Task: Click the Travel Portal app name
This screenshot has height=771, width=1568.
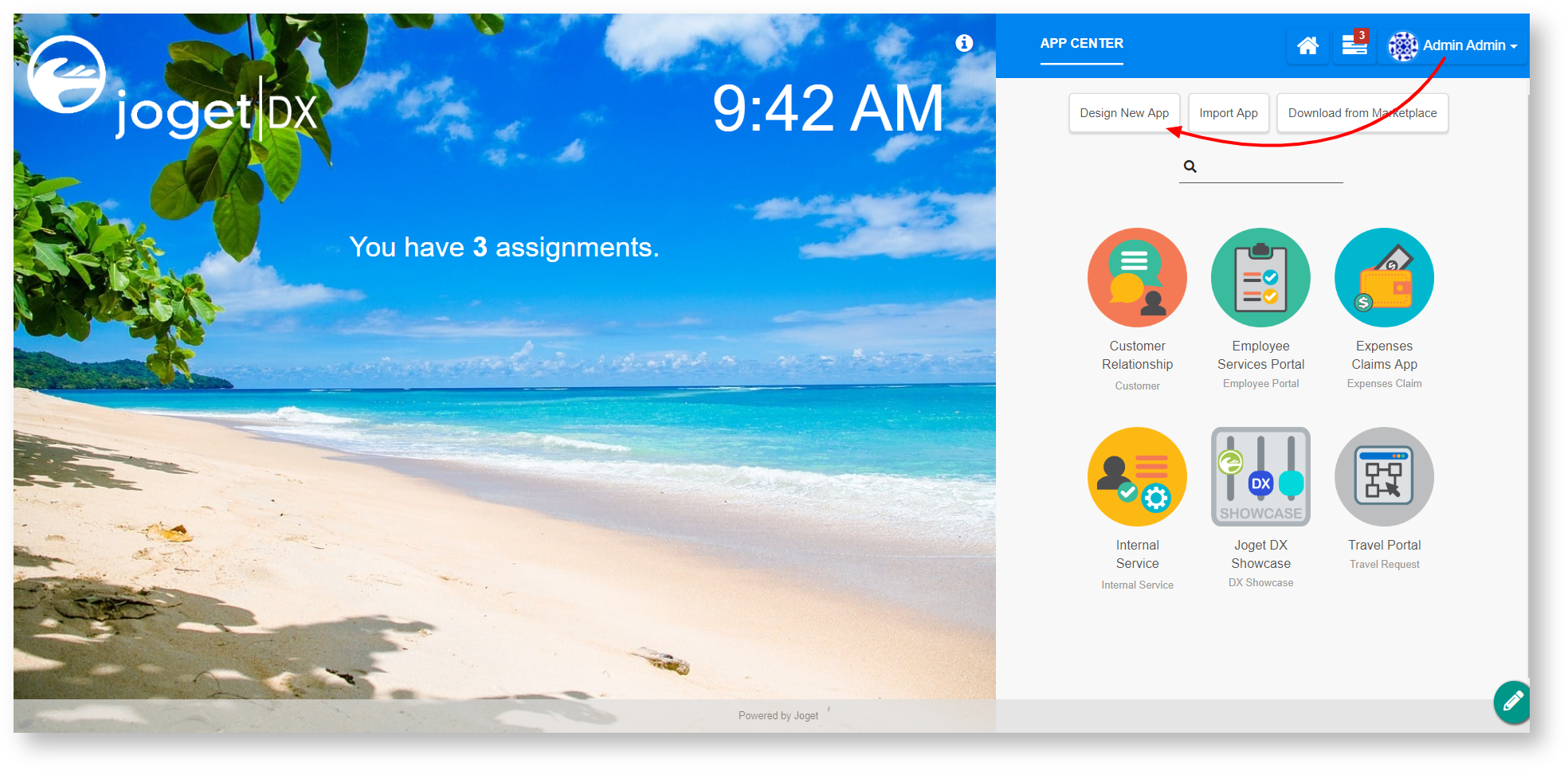Action: [x=1384, y=545]
